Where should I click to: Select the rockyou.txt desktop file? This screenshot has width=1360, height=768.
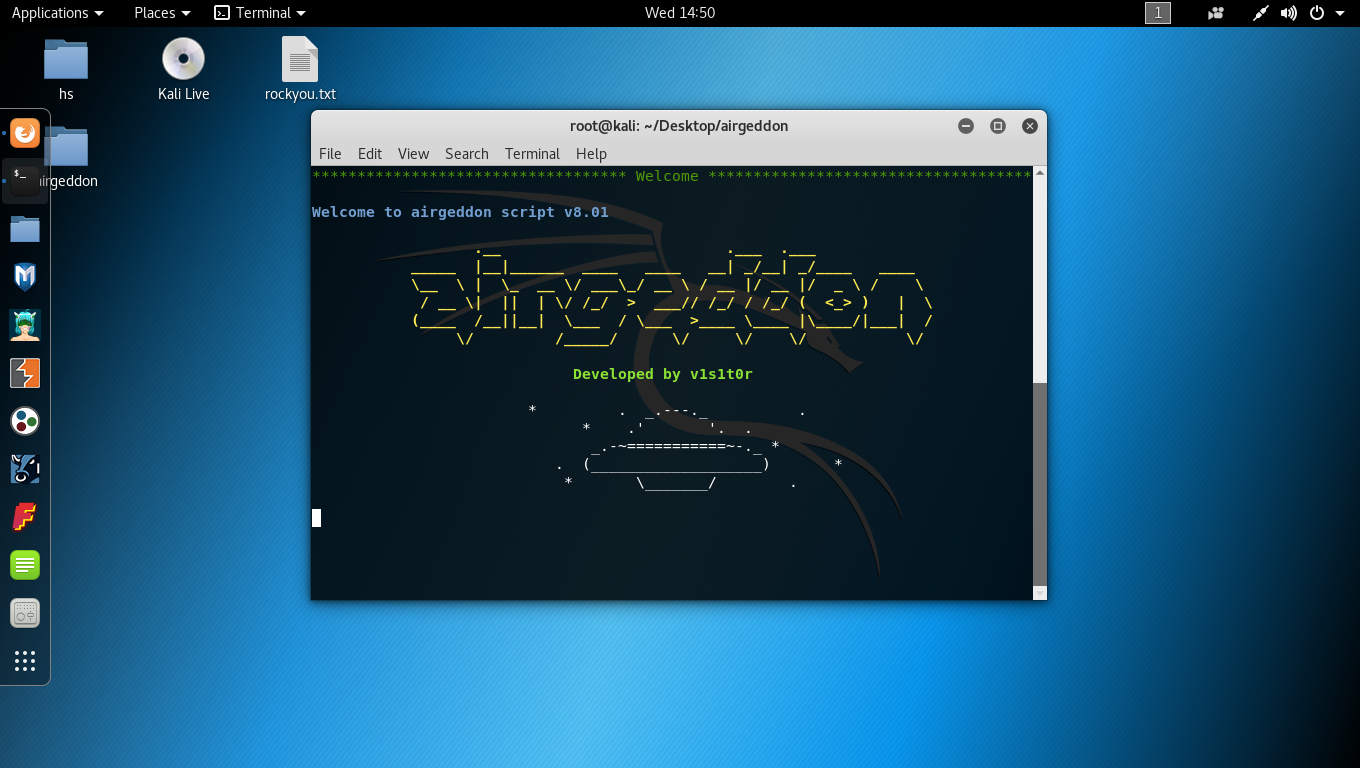[300, 70]
